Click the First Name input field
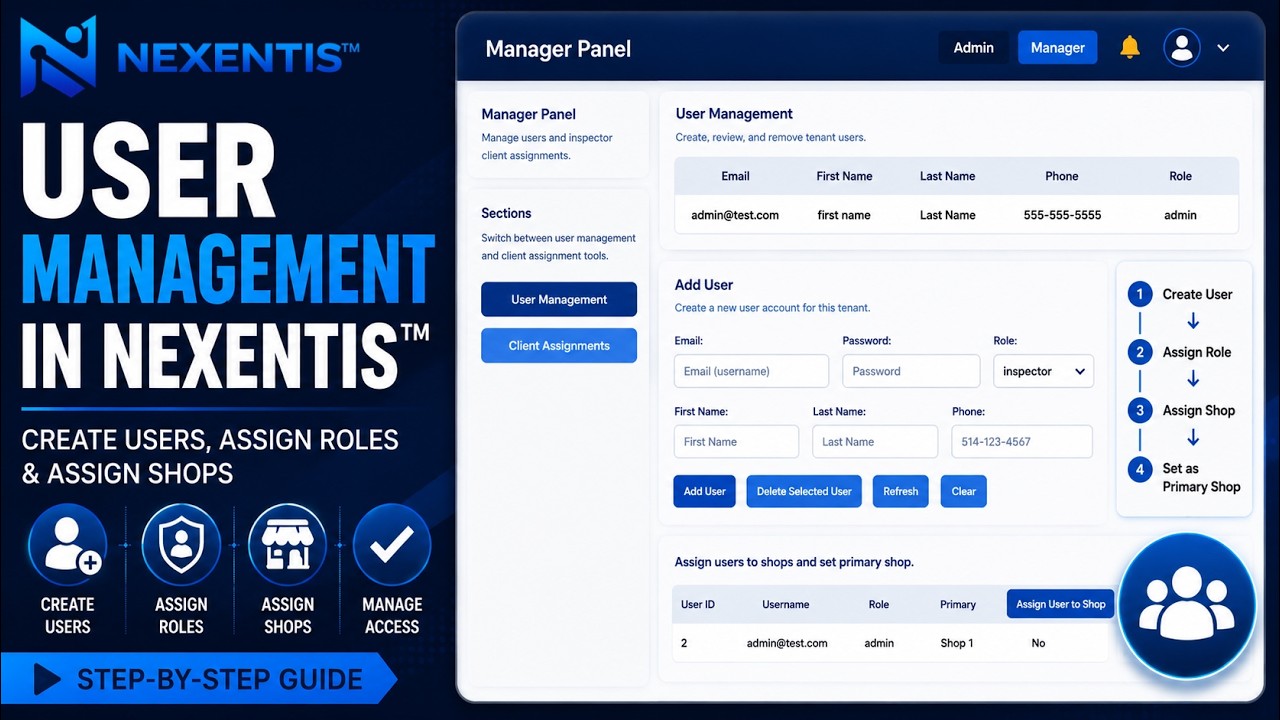The height and width of the screenshot is (720, 1280). 736,441
